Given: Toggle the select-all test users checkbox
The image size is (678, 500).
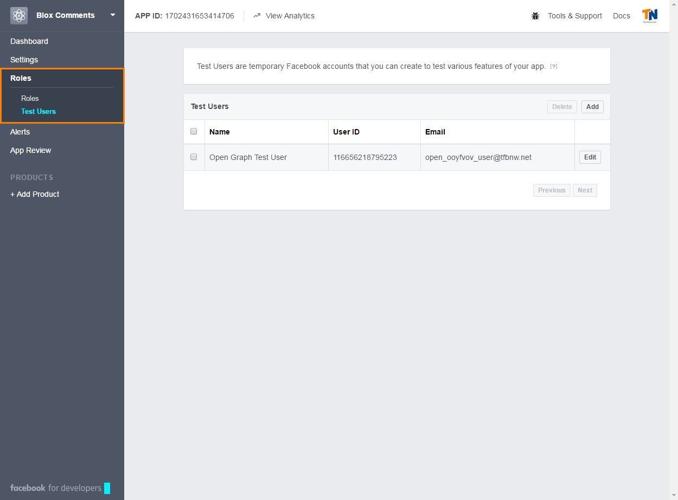Looking at the screenshot, I should click(194, 131).
